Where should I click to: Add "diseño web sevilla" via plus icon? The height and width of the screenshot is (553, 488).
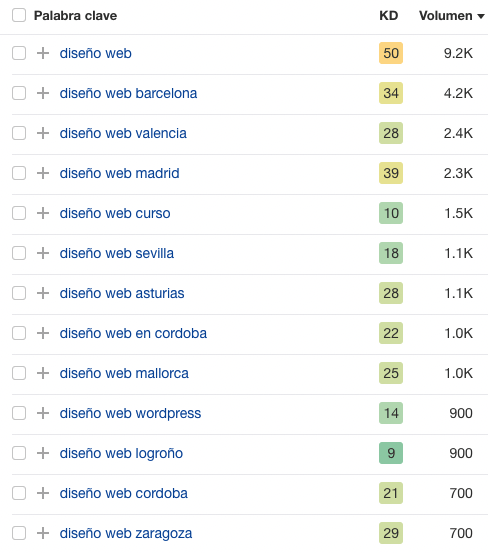click(x=43, y=253)
